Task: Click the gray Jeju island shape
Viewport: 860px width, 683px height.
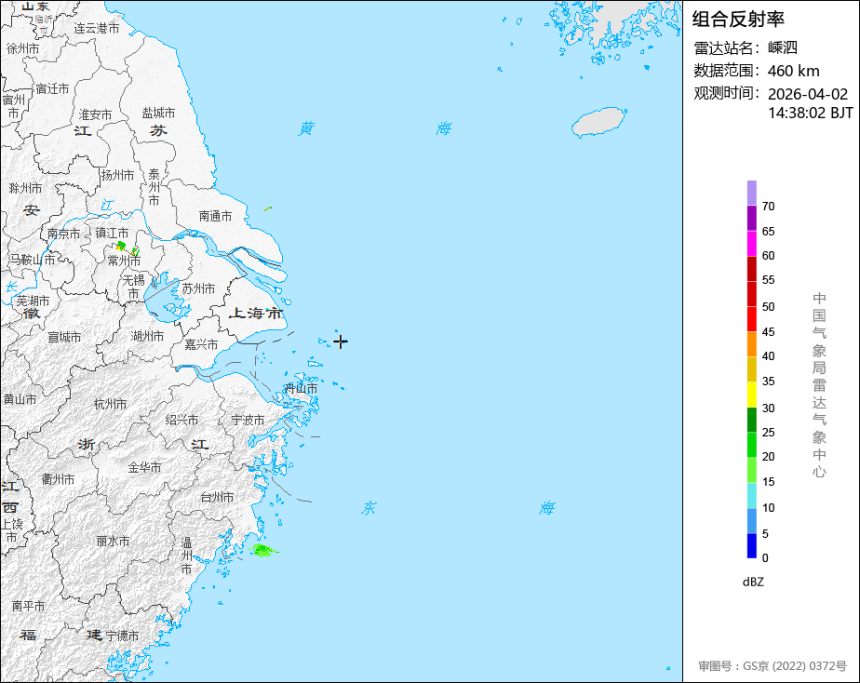Action: (x=599, y=122)
